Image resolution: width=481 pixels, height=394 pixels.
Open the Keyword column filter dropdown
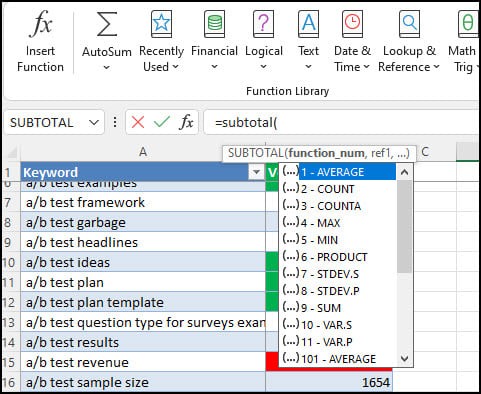click(x=256, y=172)
